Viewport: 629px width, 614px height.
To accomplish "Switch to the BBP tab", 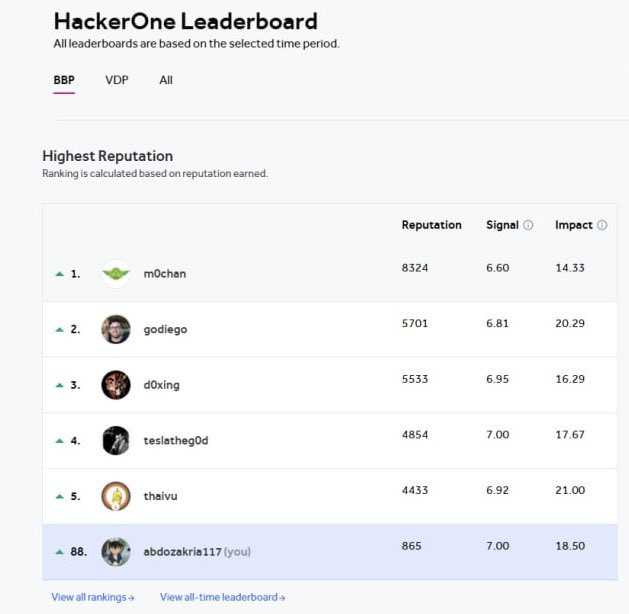I will click(64, 80).
